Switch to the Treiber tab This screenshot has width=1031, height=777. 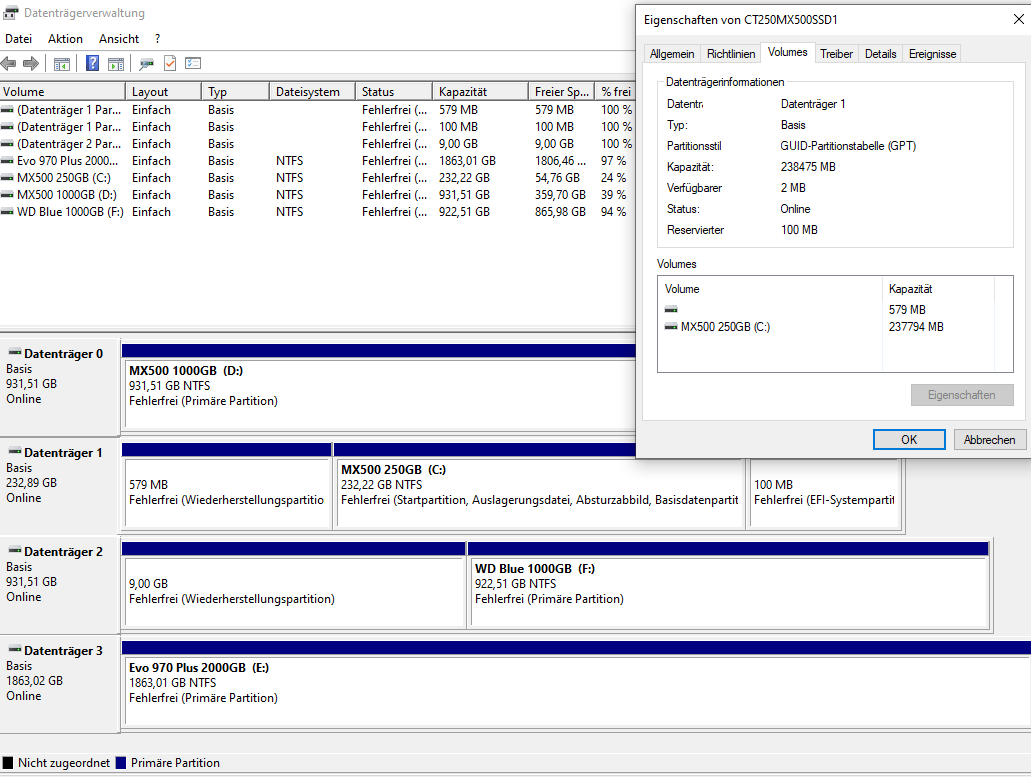point(836,54)
